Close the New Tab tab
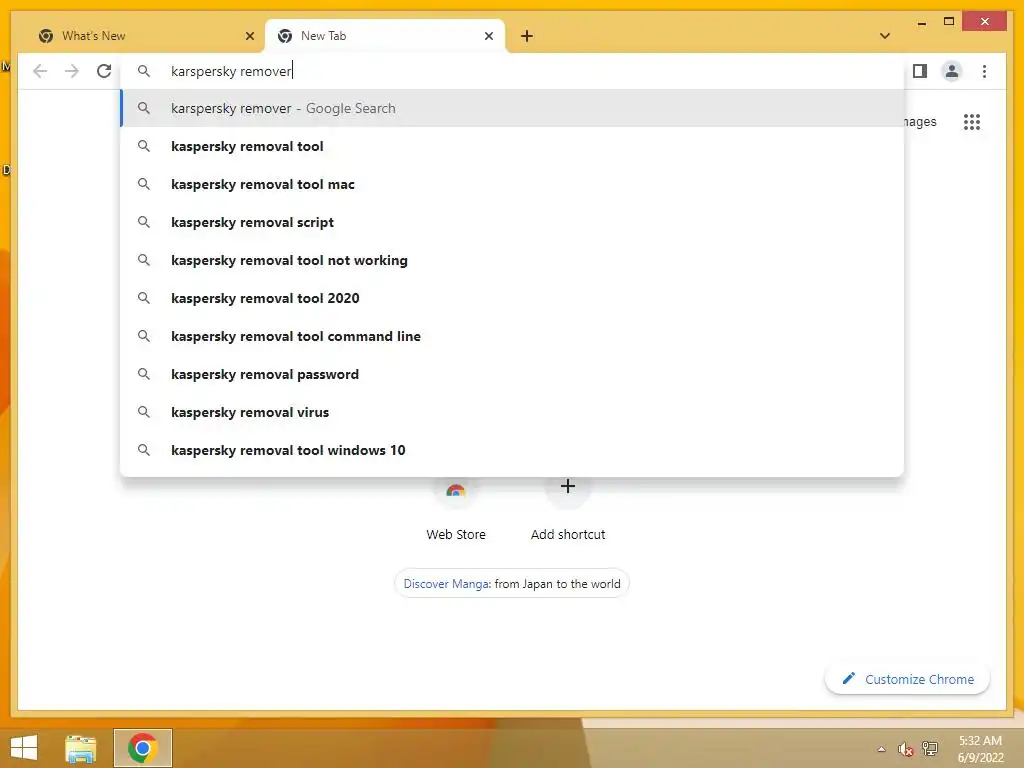This screenshot has width=1024, height=768. [x=488, y=36]
